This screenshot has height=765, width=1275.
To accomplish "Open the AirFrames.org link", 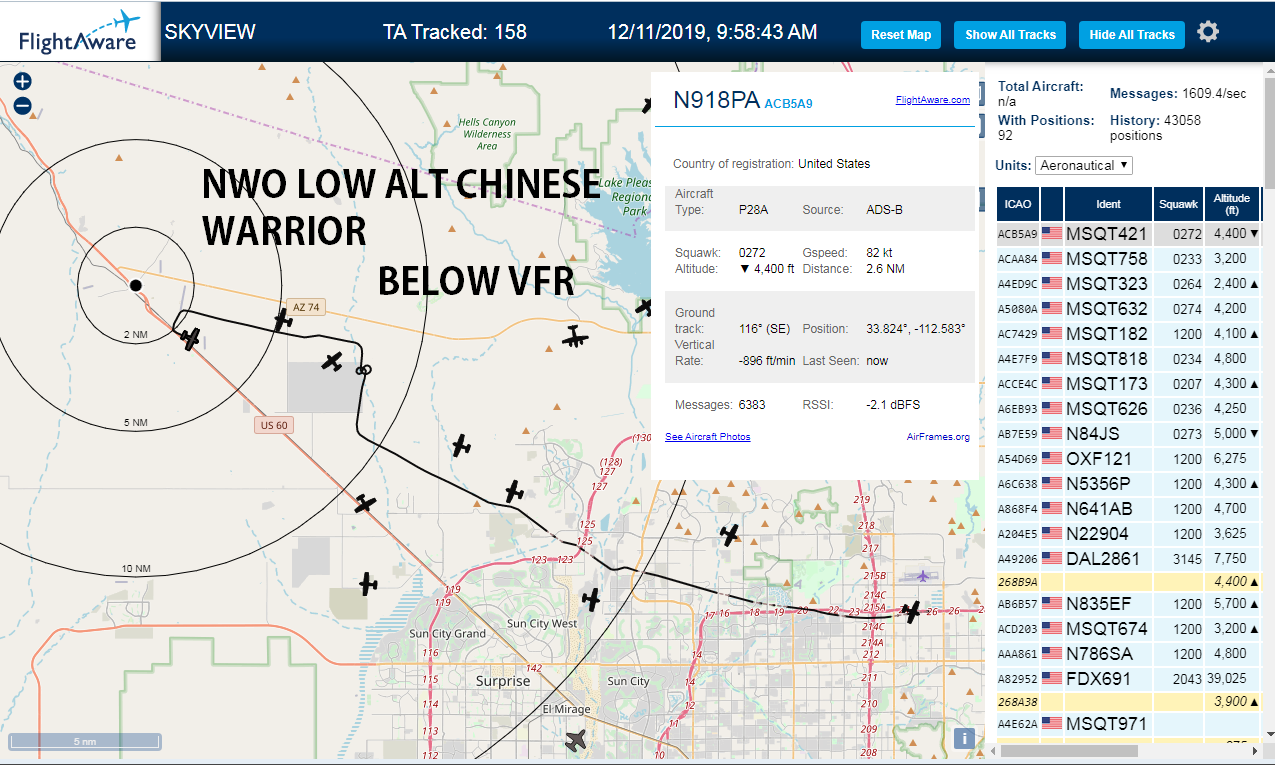I will [938, 437].
